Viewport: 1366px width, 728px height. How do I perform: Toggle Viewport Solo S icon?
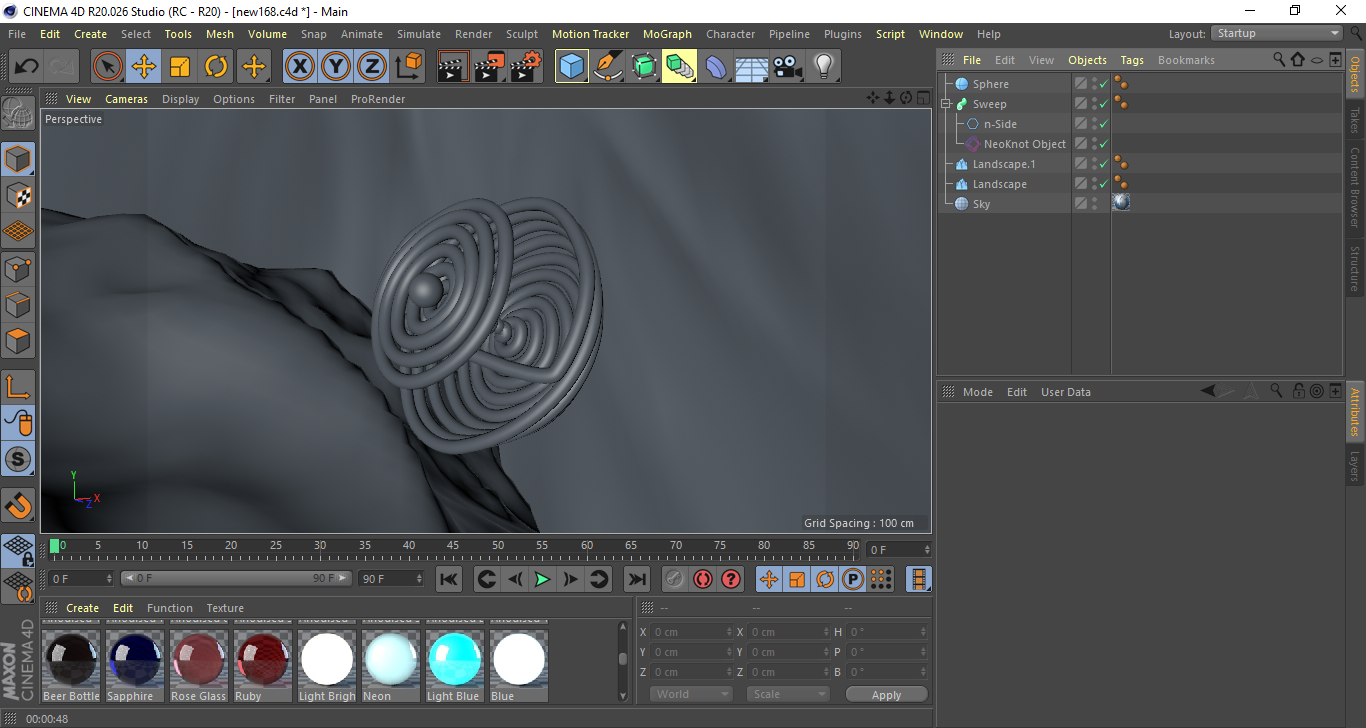click(x=18, y=460)
